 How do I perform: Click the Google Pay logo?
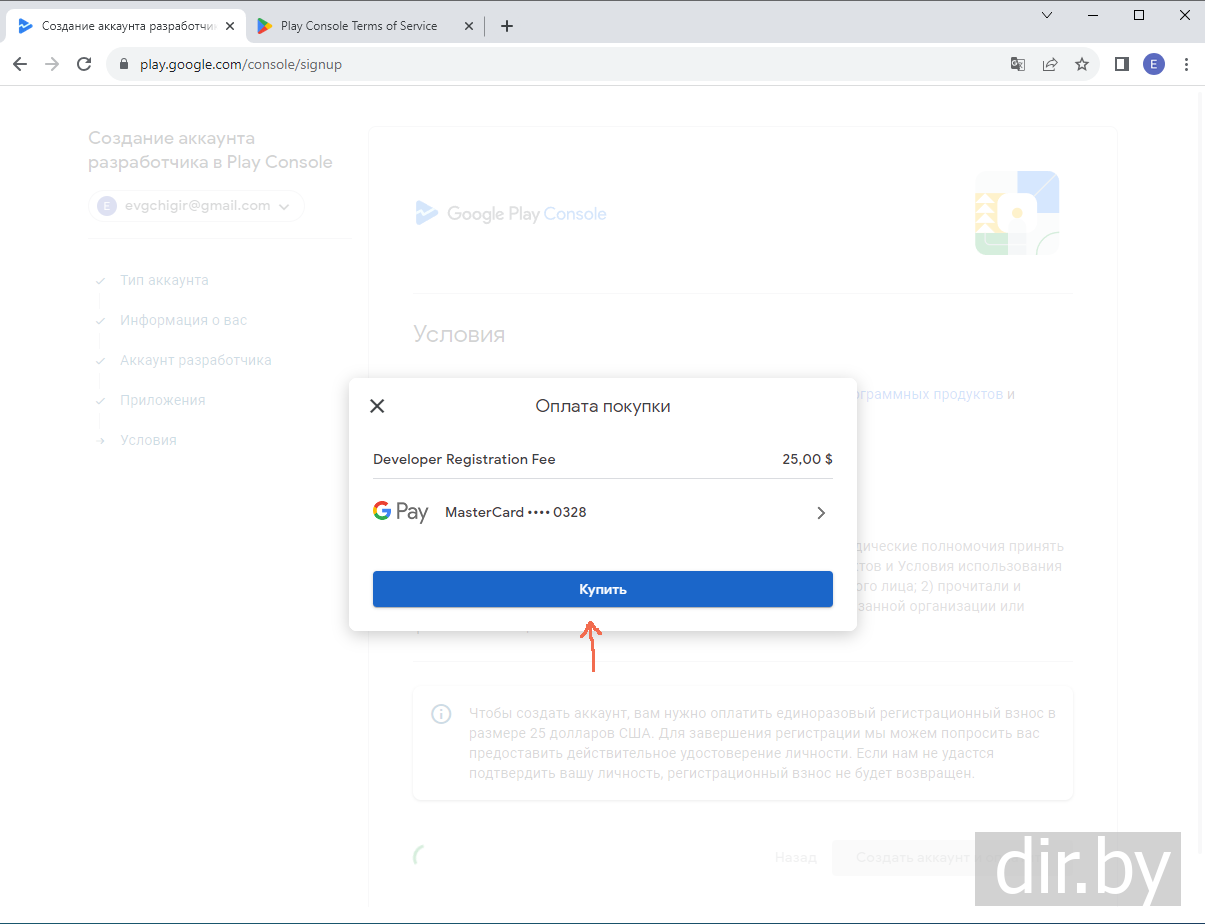tap(400, 512)
